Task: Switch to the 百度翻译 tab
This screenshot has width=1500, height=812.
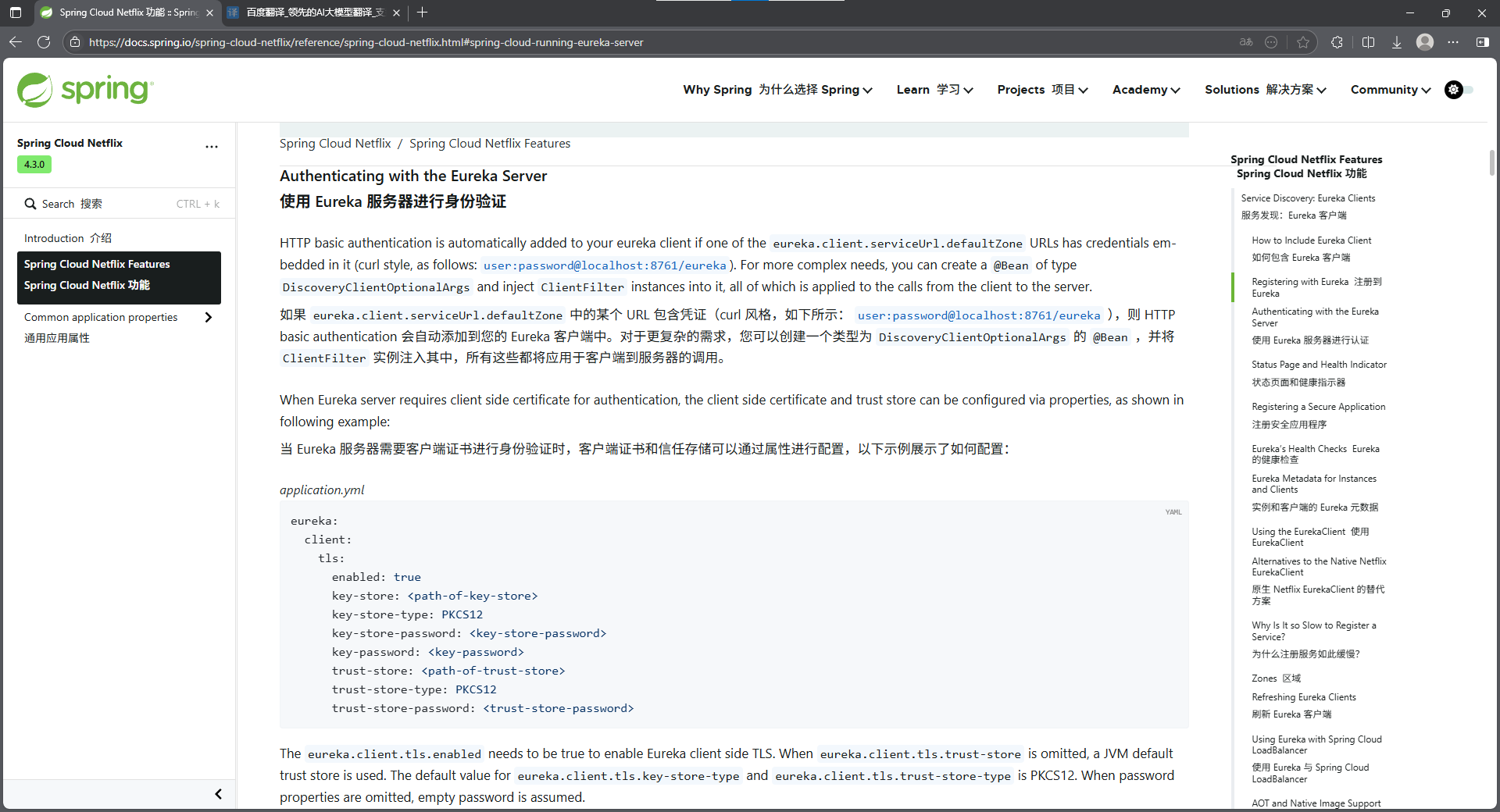Action: pos(309,12)
